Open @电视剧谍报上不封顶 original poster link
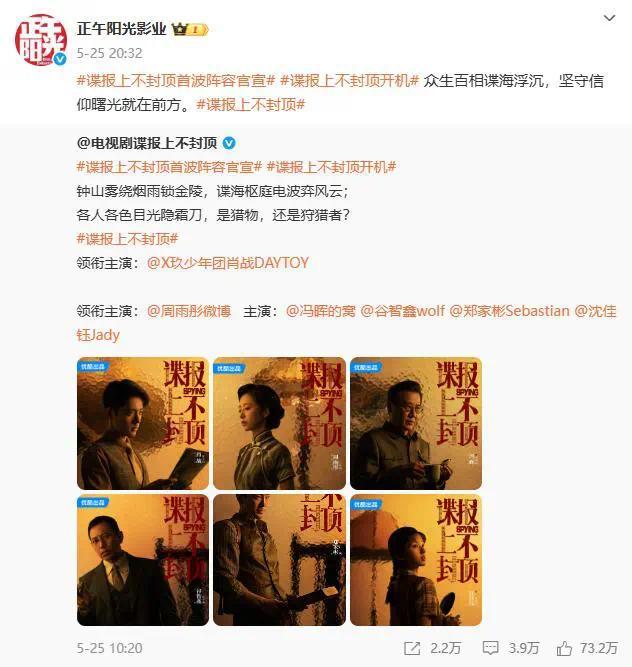 (147, 143)
